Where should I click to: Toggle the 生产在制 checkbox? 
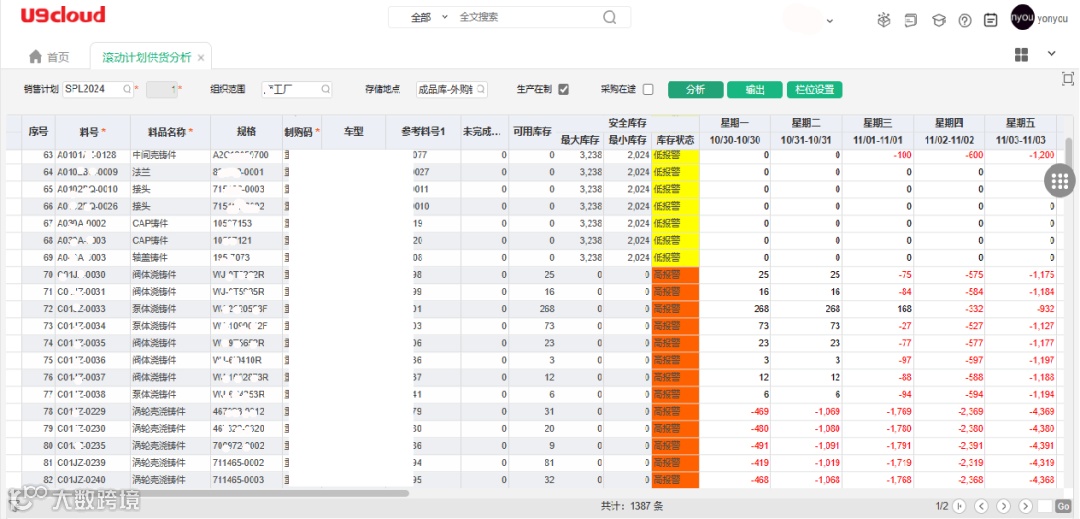[563, 89]
